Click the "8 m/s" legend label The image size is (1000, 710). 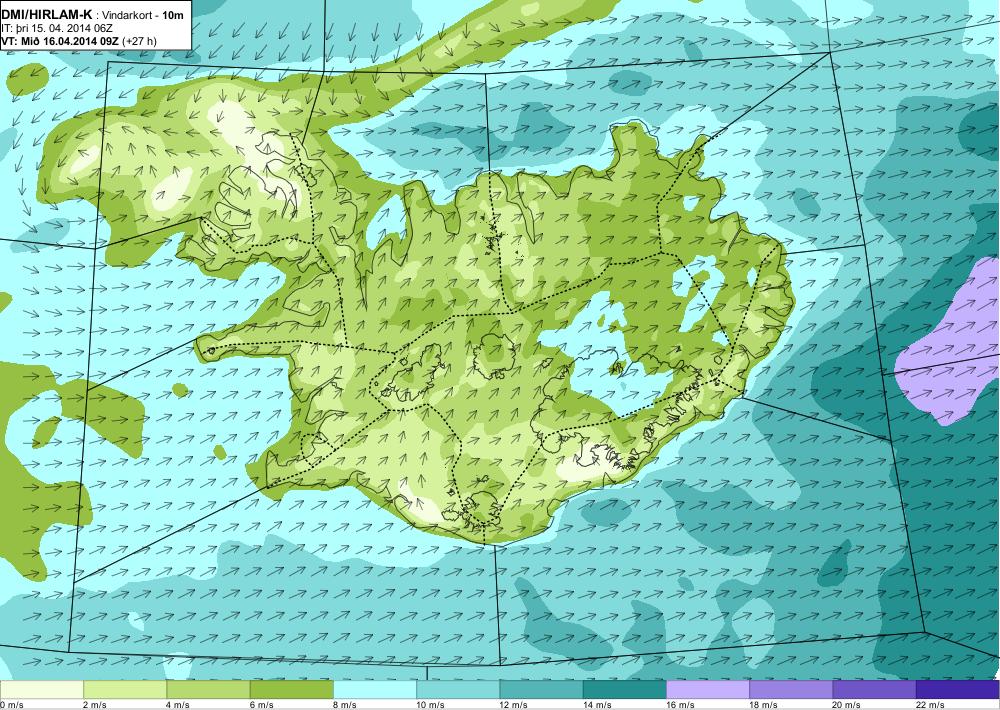(x=345, y=705)
